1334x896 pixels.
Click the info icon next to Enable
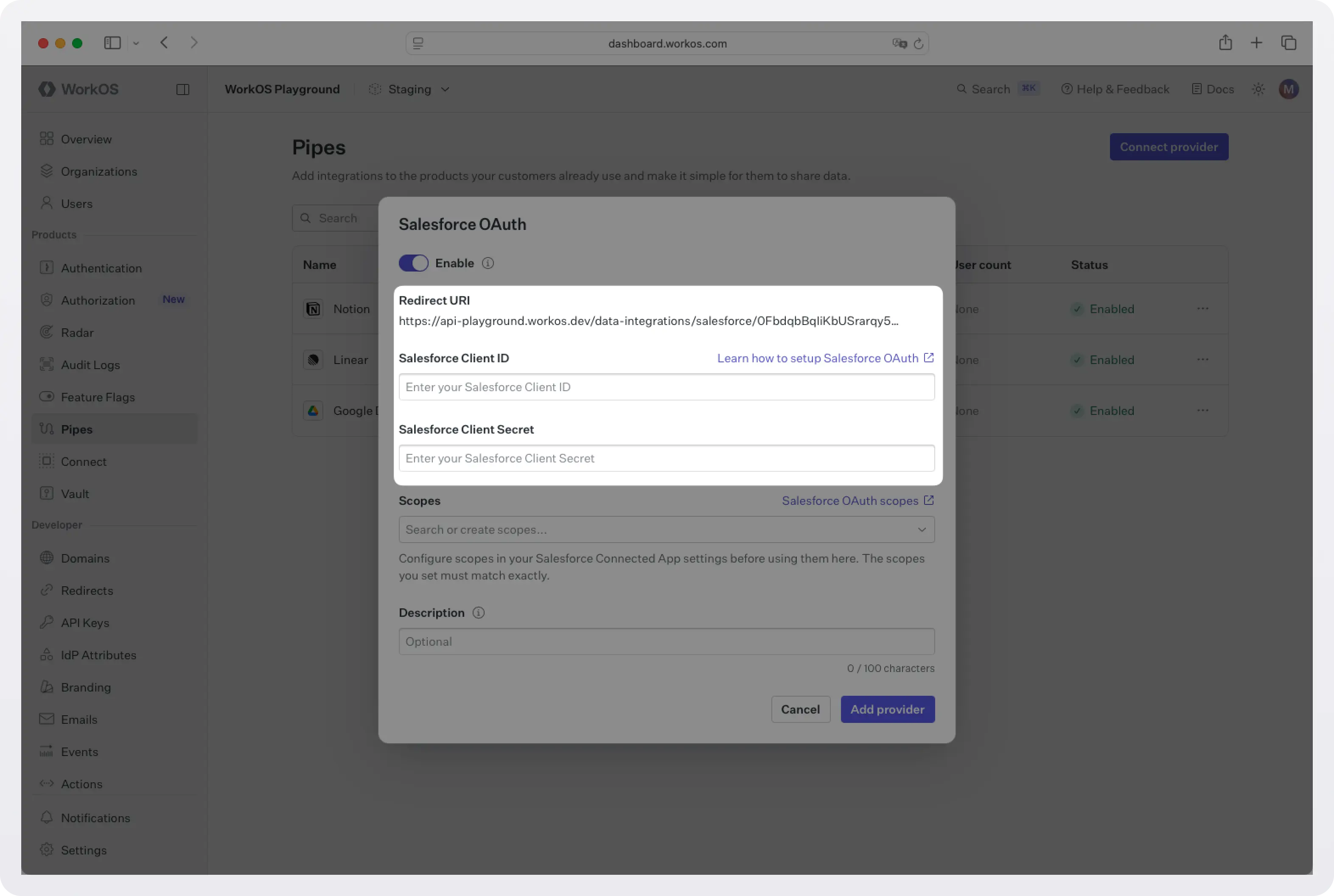(488, 263)
